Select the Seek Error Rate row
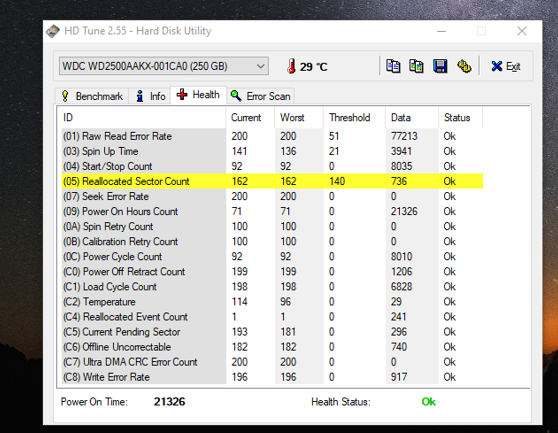The width and height of the screenshot is (558, 433). tap(272, 196)
